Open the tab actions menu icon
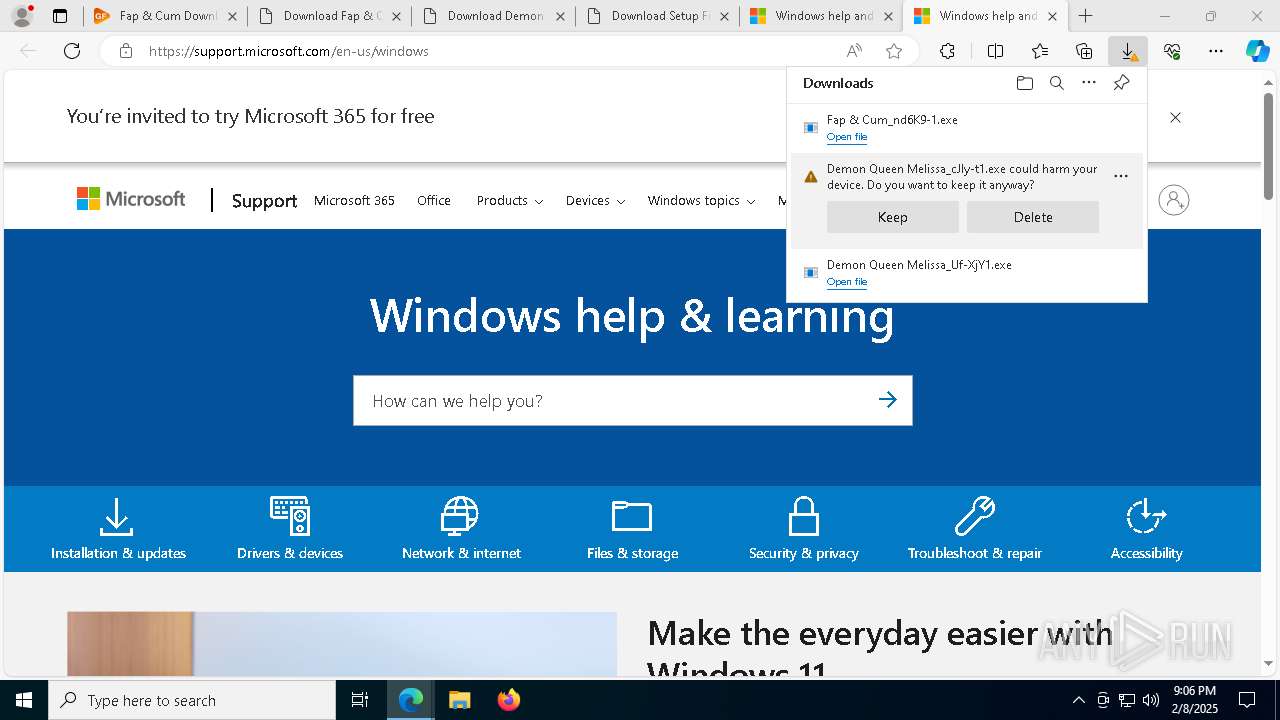 (x=60, y=16)
